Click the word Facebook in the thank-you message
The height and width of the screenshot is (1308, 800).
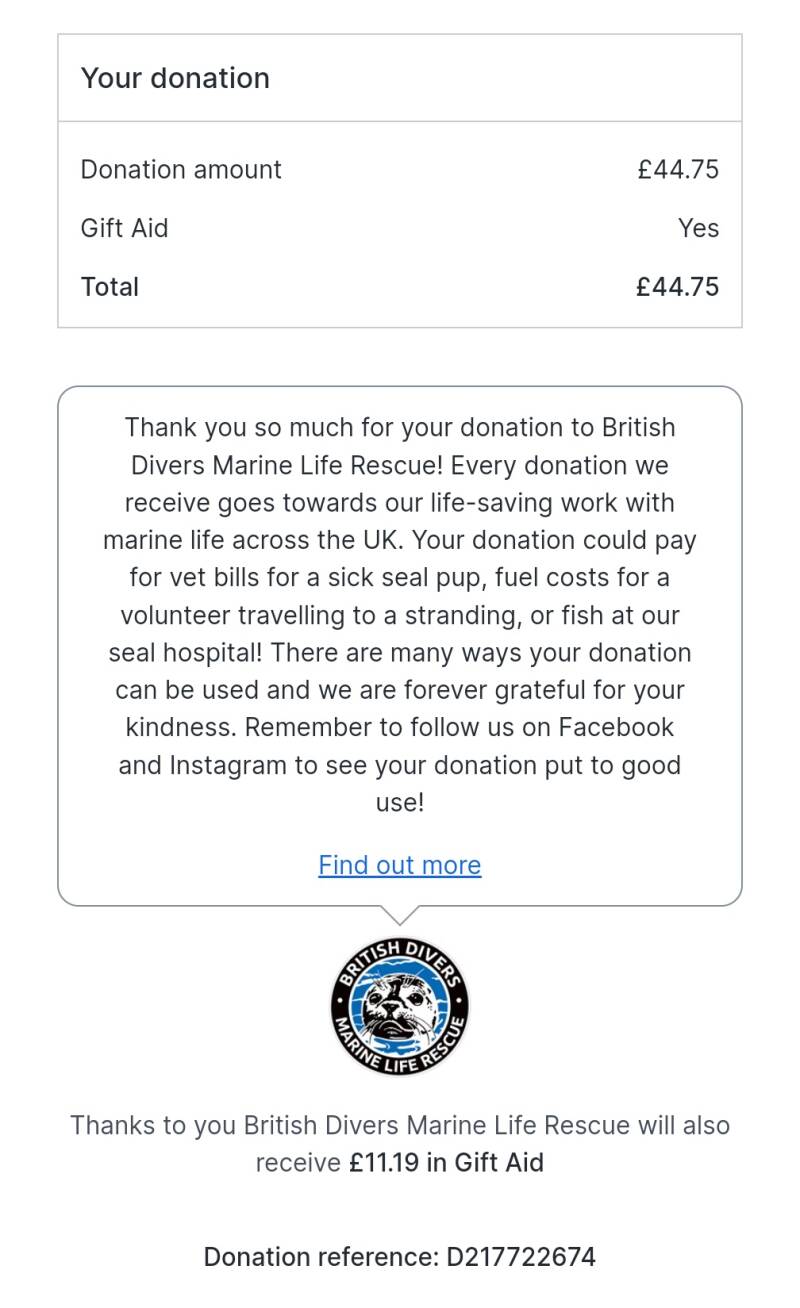click(616, 727)
